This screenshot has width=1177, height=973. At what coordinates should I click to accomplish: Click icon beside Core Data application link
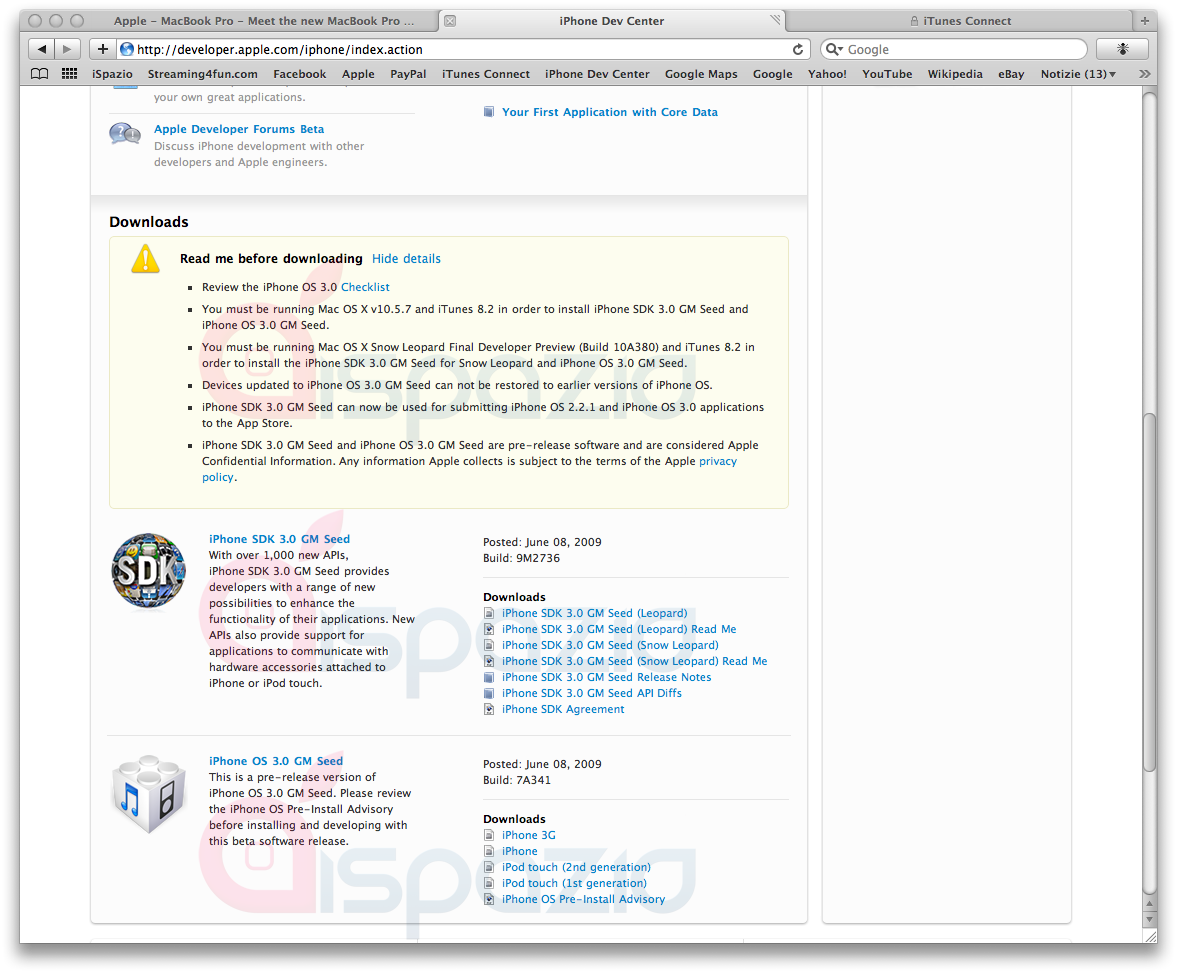pyautogui.click(x=489, y=112)
